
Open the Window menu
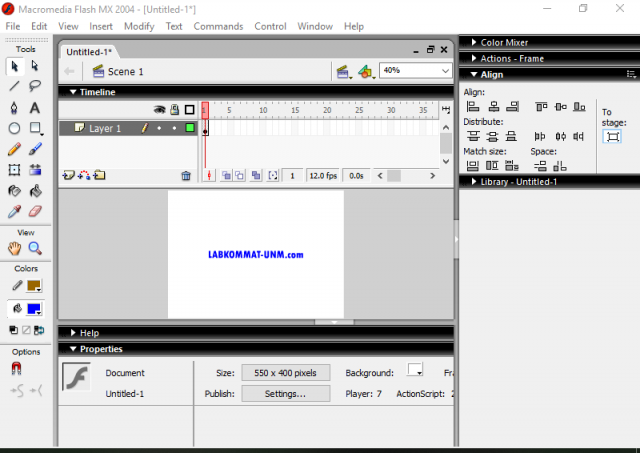[x=315, y=27]
